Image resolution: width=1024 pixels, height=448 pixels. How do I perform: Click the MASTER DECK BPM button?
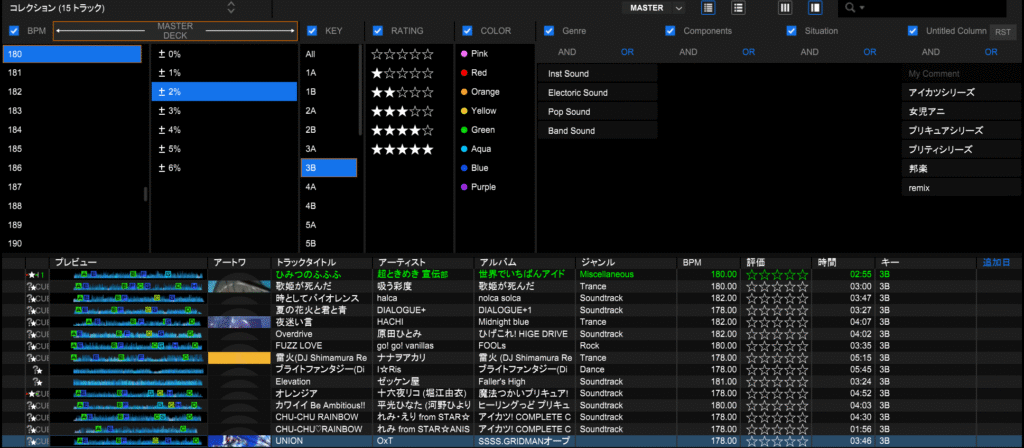pyautogui.click(x=175, y=31)
